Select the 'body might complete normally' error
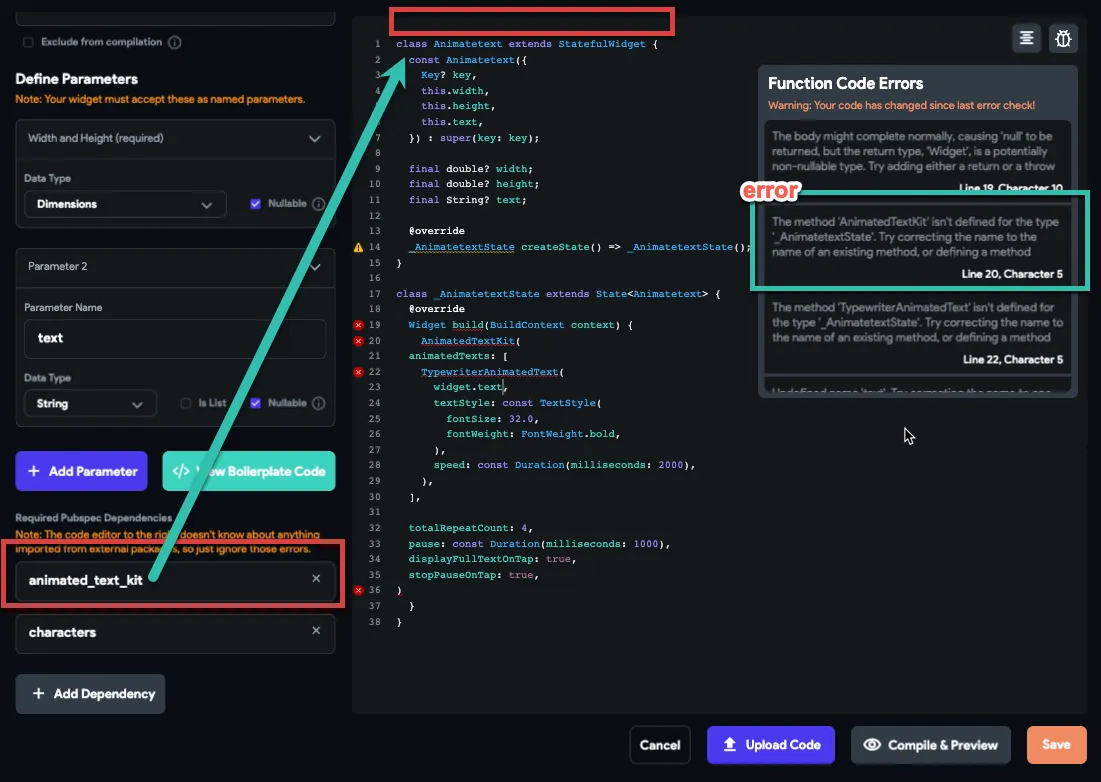1101x782 pixels. pos(918,160)
